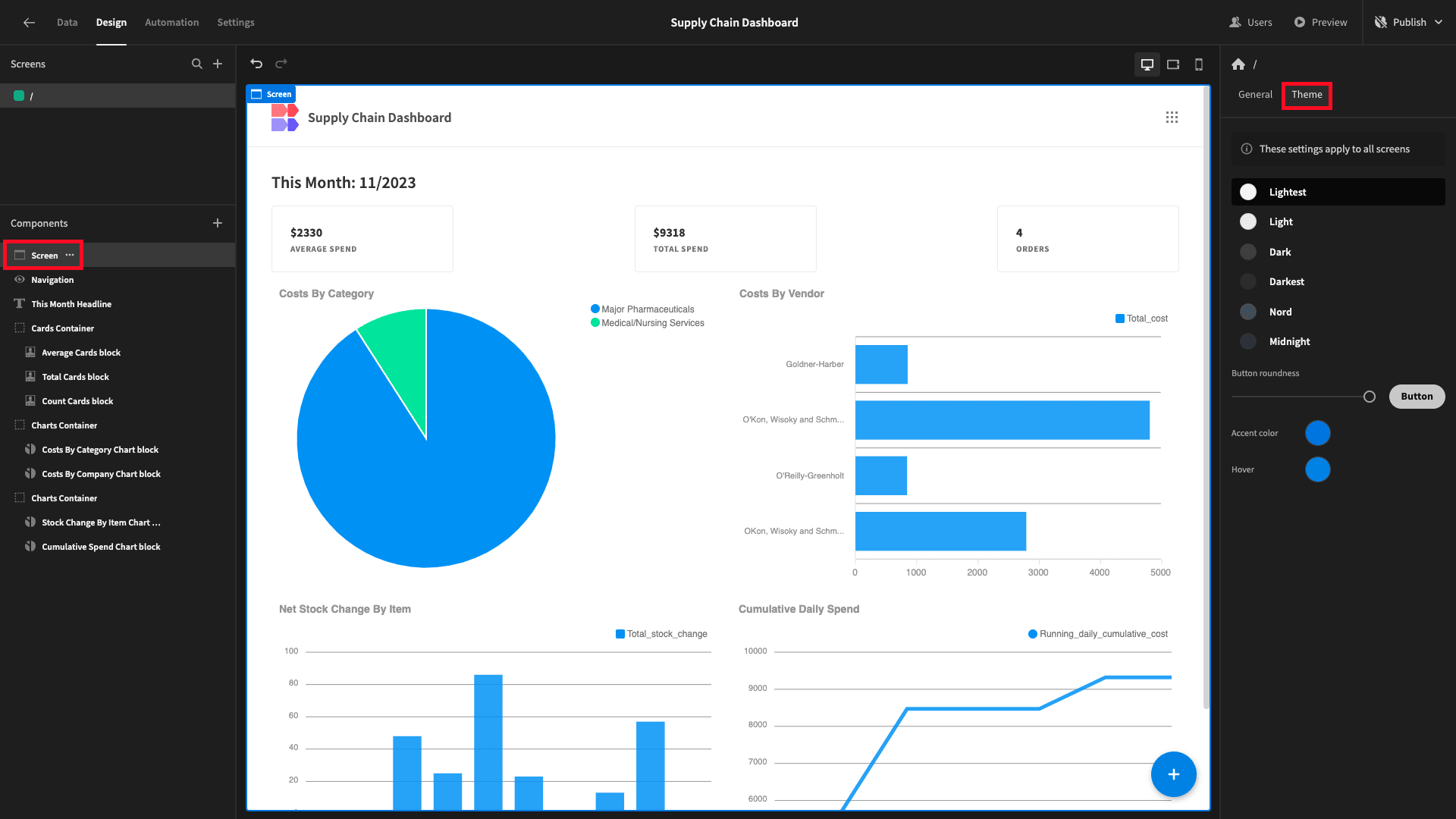Add a component with plus icon
The width and height of the screenshot is (1456, 819).
[218, 223]
